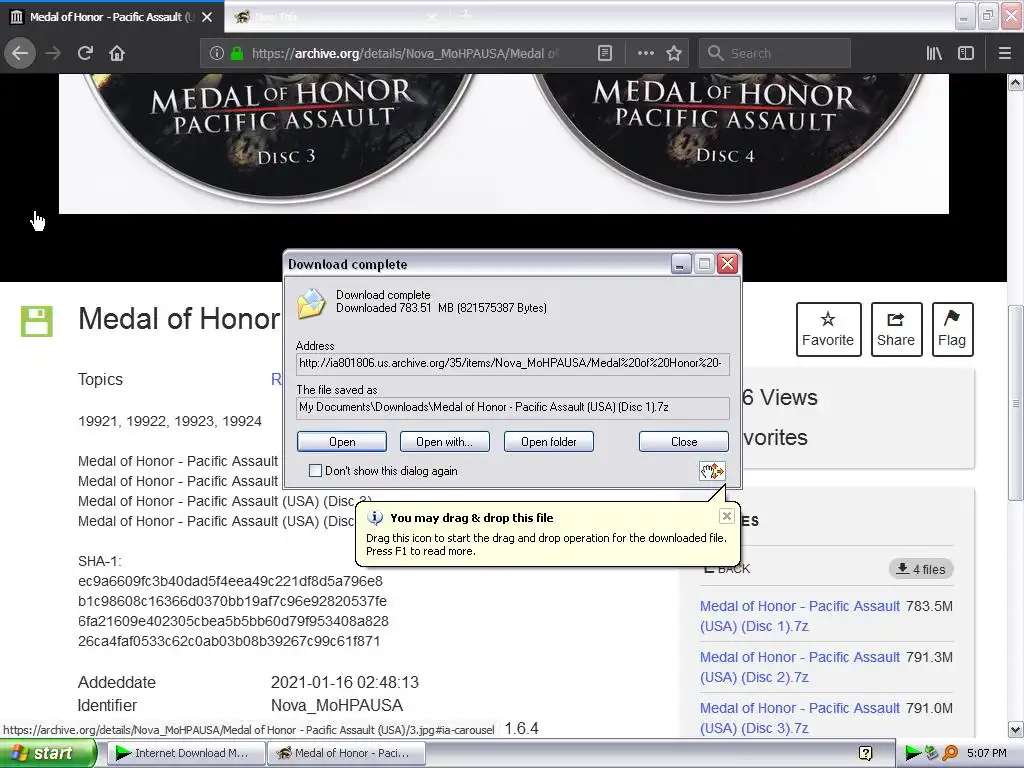The image size is (1024, 768).
Task: Click the Open with... button
Action: coord(445,442)
